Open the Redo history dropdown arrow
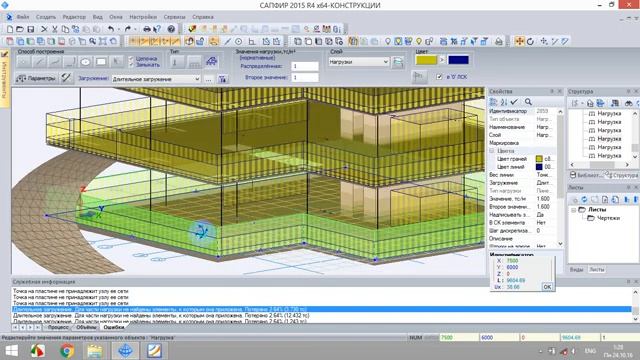Image resolution: width=640 pixels, height=360 pixels. pos(136,29)
